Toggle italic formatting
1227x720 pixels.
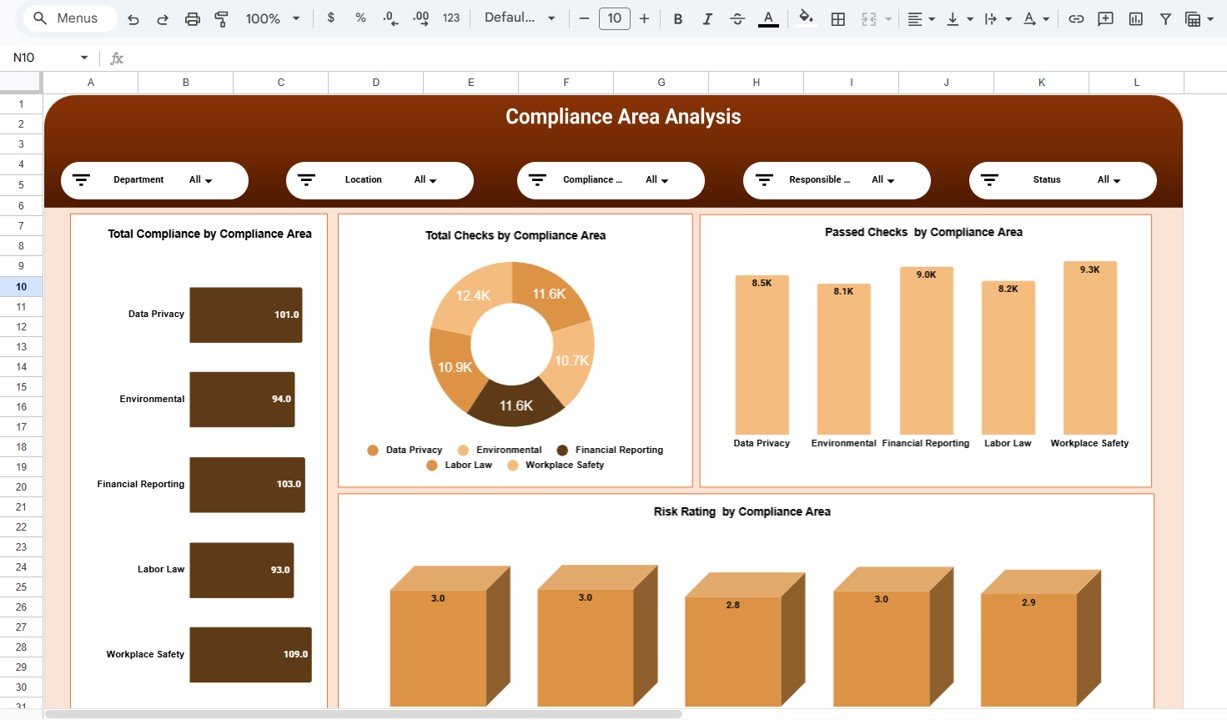click(707, 18)
